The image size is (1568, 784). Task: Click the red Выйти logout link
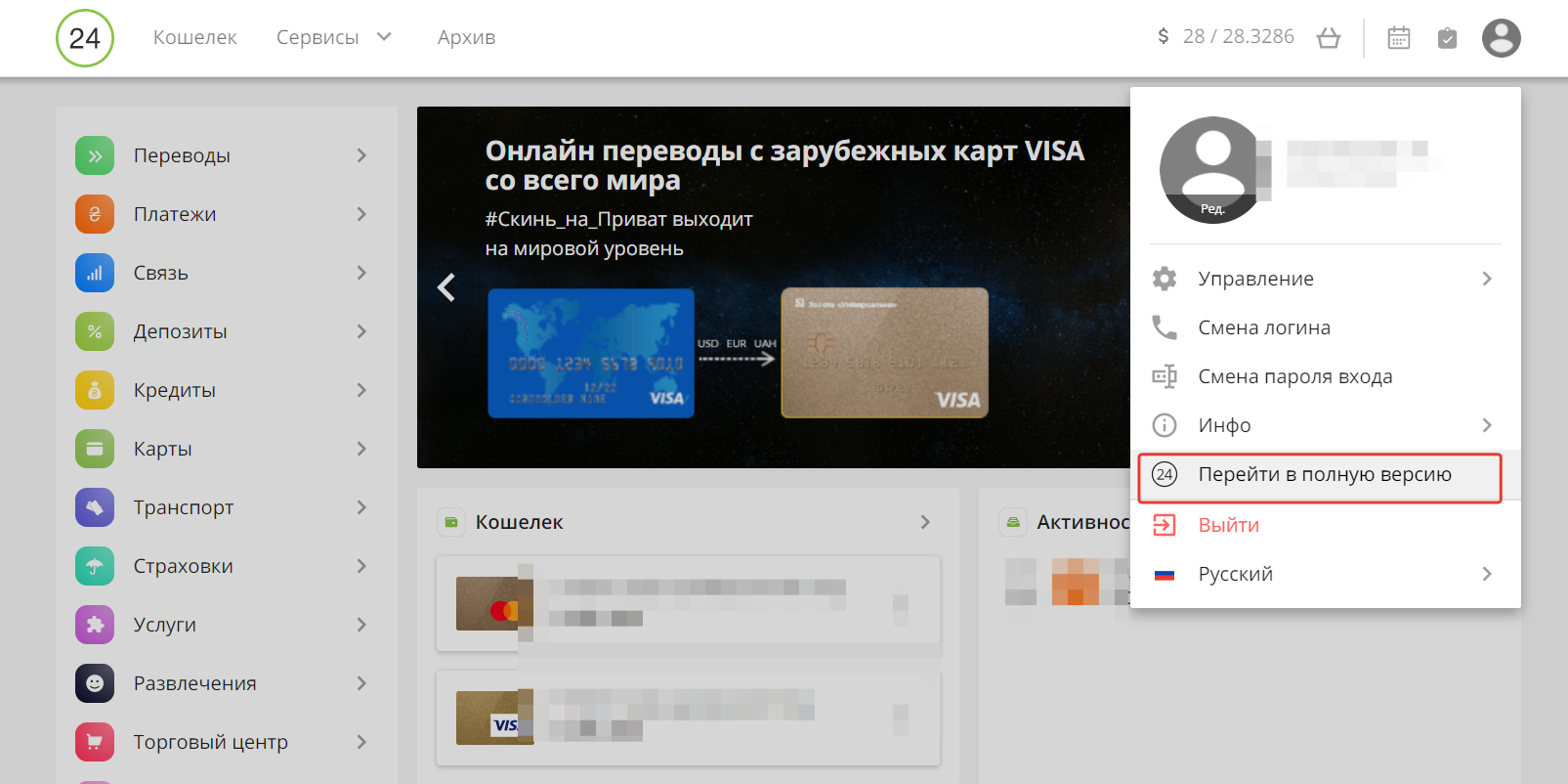(1228, 525)
